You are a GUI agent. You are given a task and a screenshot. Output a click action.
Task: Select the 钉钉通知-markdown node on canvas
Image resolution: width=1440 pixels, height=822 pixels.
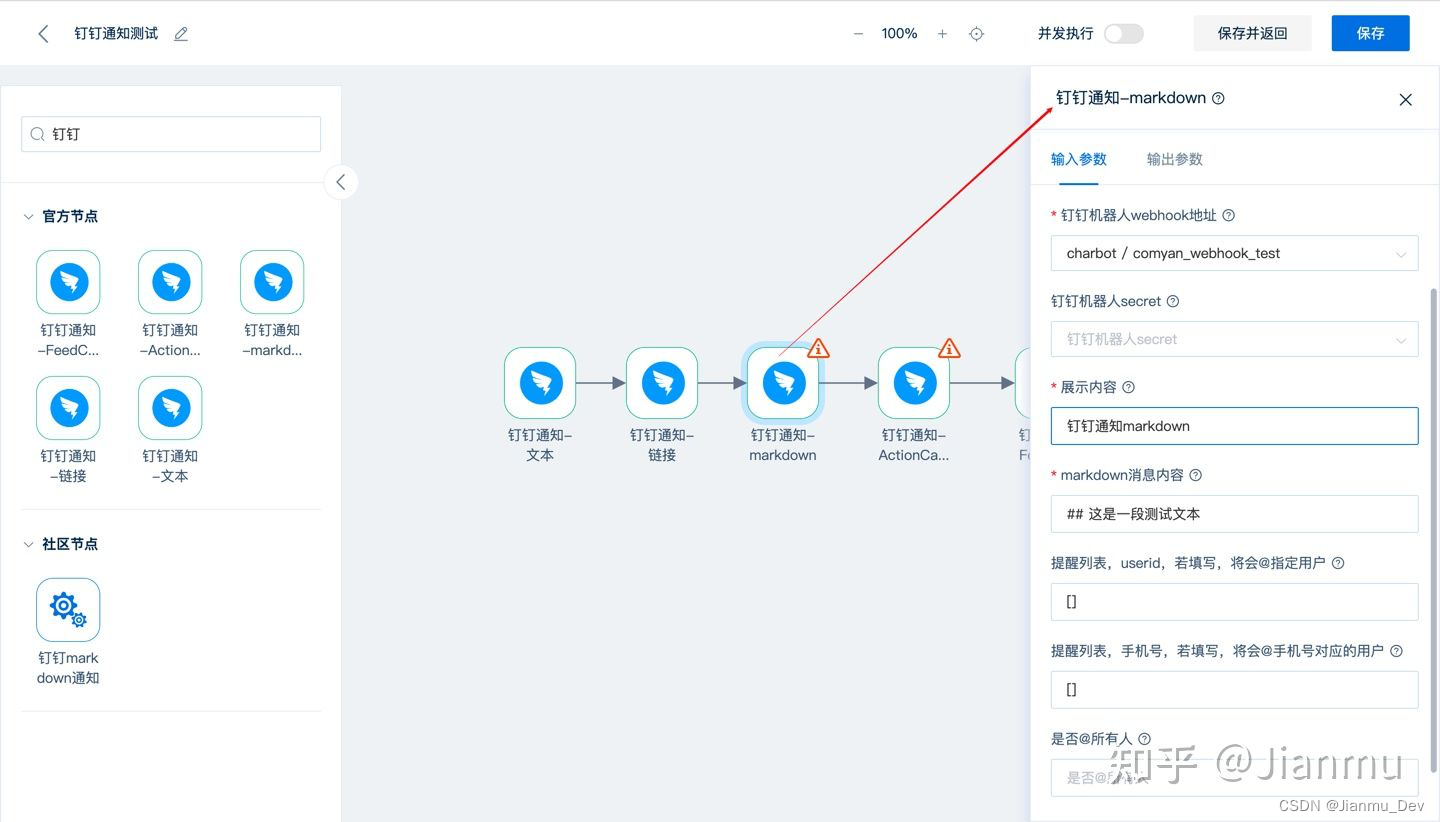pyautogui.click(x=783, y=383)
